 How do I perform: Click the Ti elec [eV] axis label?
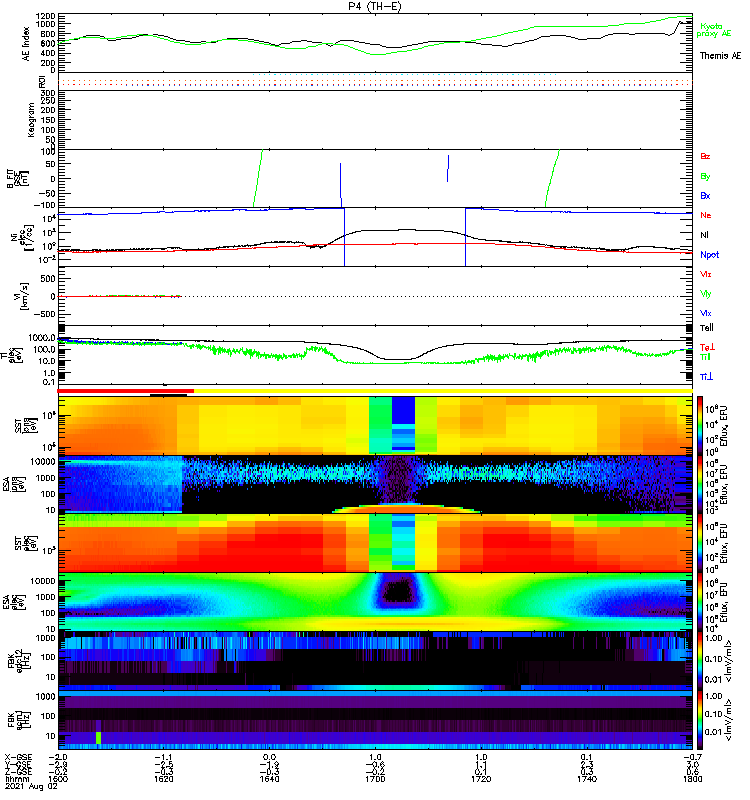click(11, 355)
